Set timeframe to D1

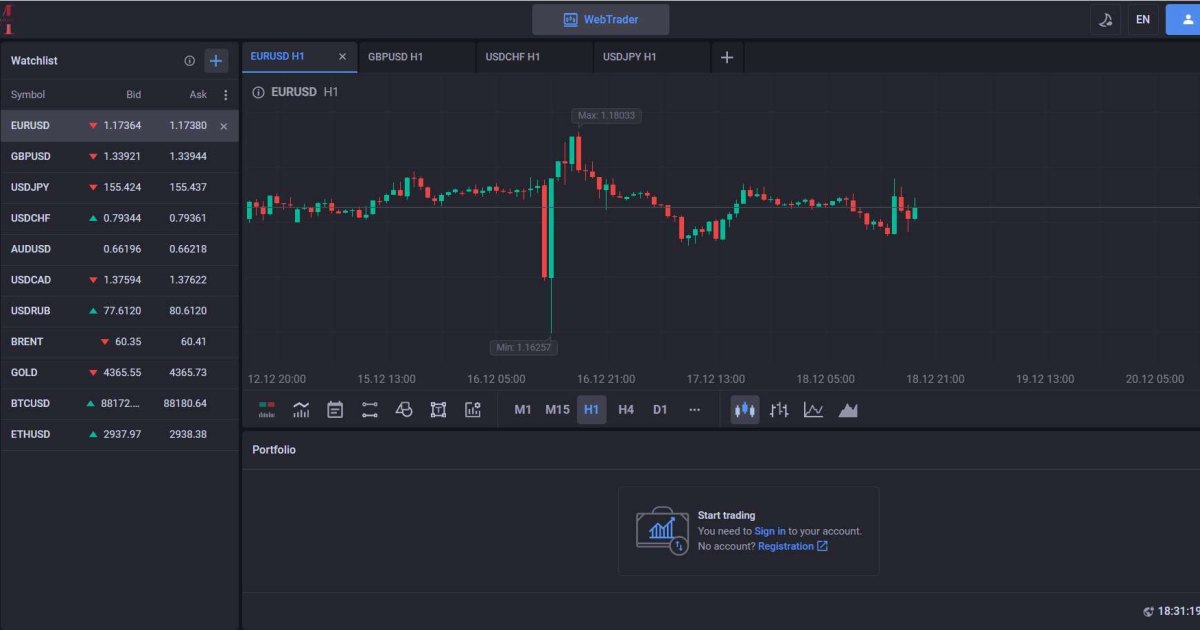coord(660,410)
